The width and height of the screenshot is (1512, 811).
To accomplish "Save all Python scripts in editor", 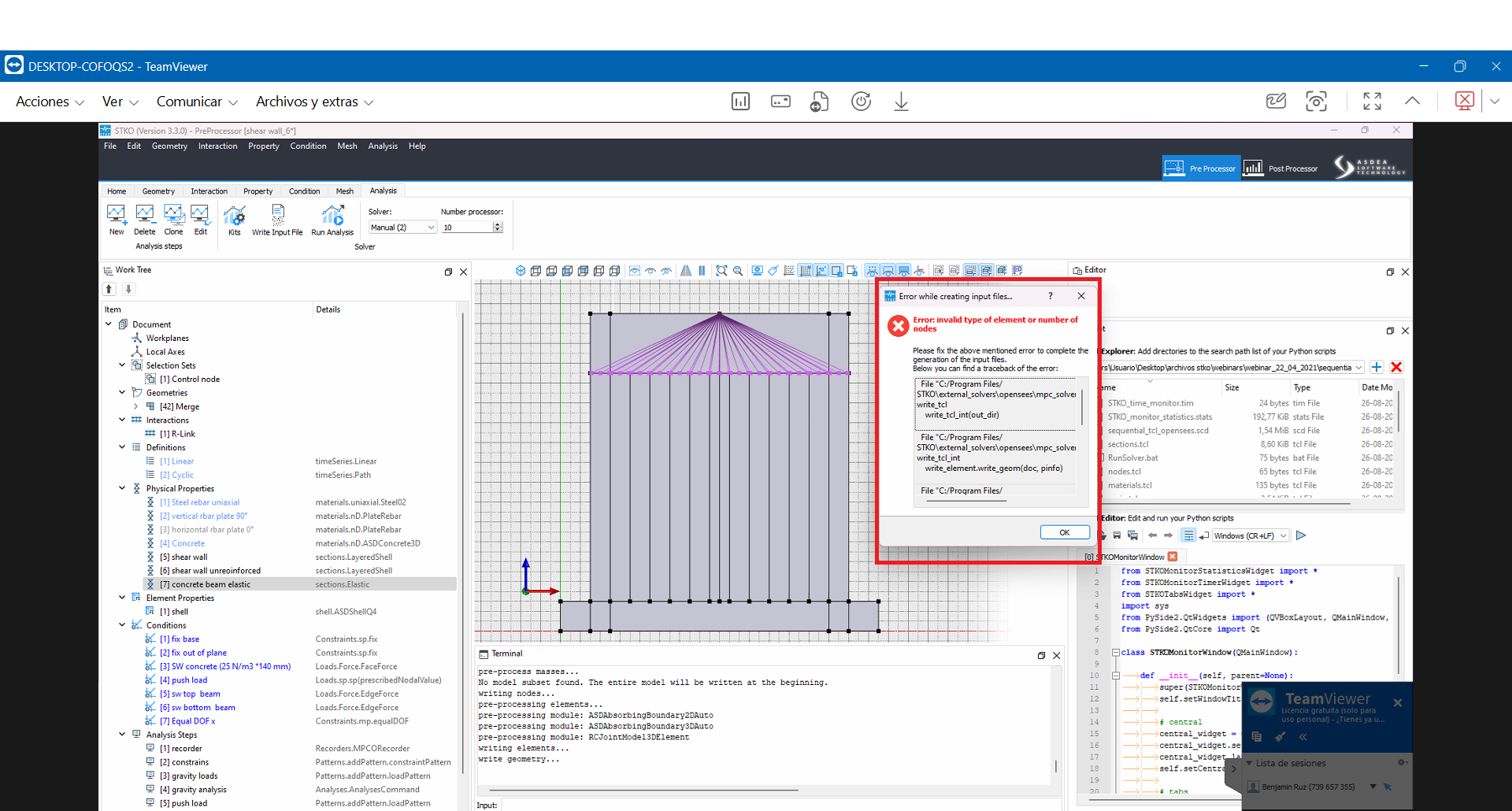I will coord(1132,535).
